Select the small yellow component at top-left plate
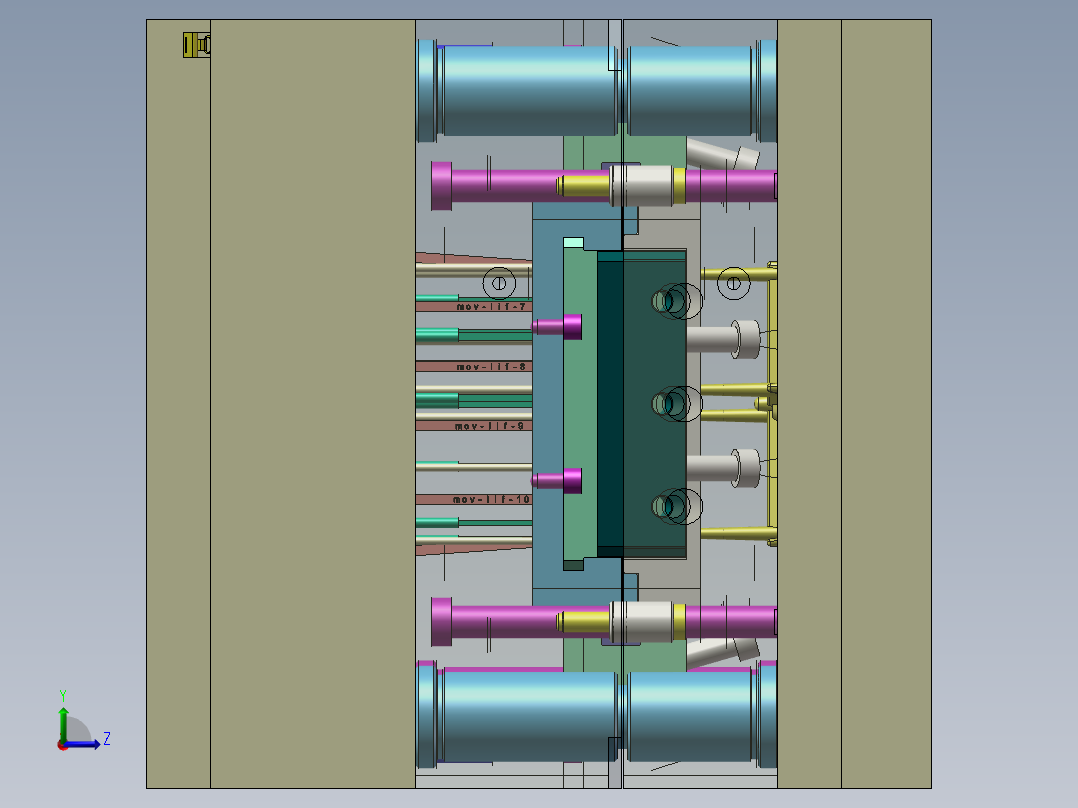Viewport: 1078px width, 808px height. (197, 45)
